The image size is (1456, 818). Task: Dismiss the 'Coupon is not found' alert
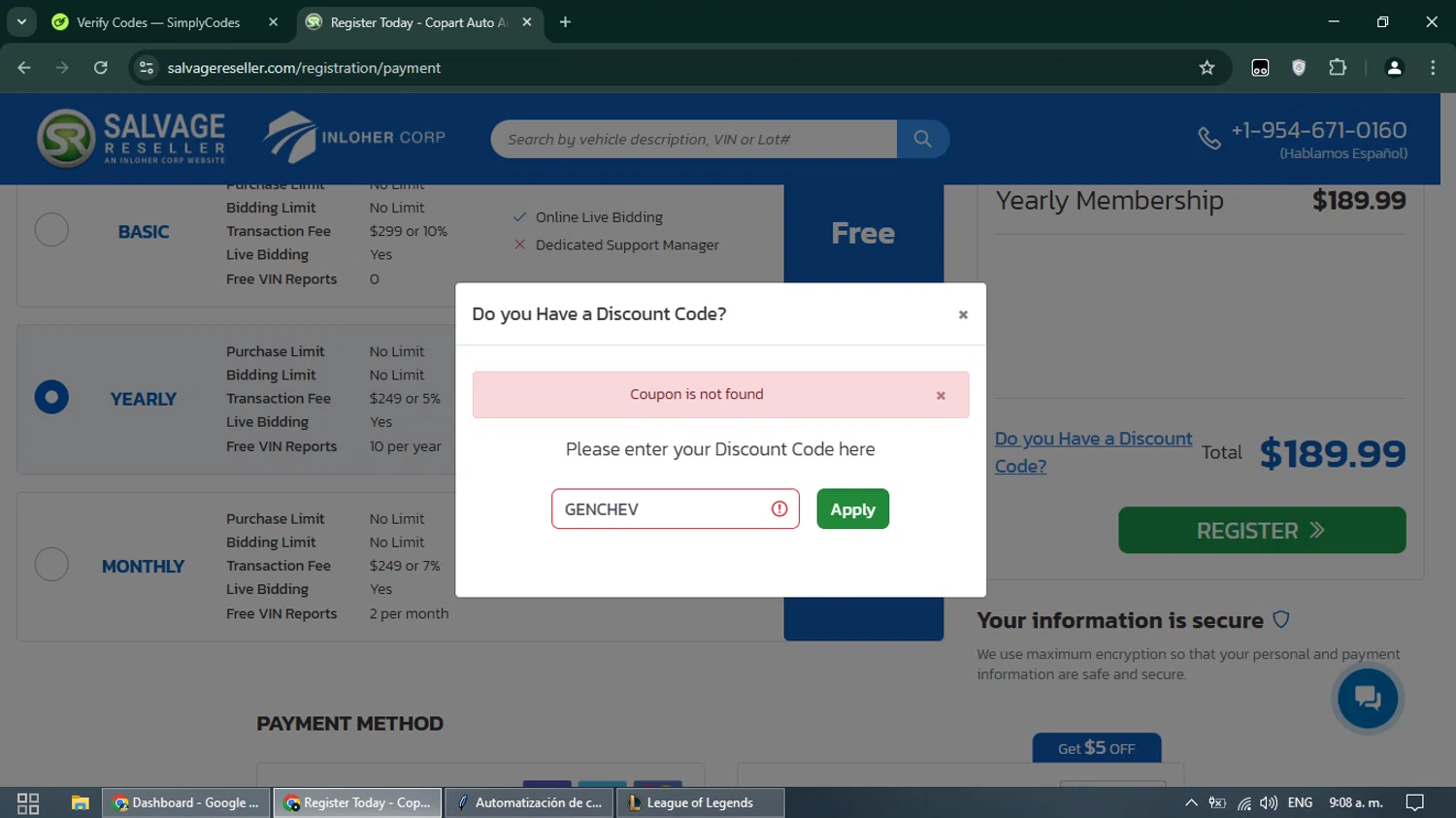(941, 395)
